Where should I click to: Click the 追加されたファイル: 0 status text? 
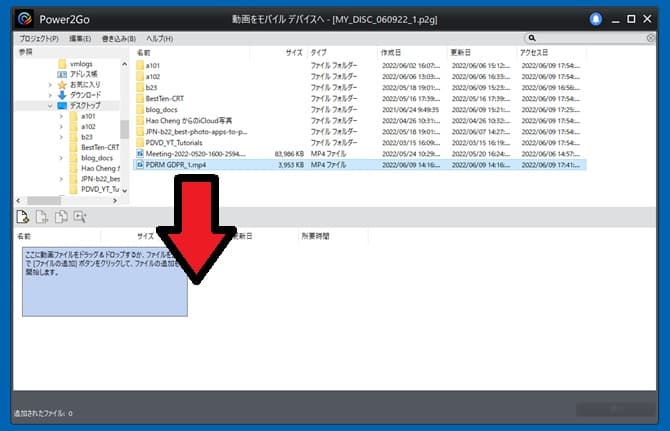point(43,413)
